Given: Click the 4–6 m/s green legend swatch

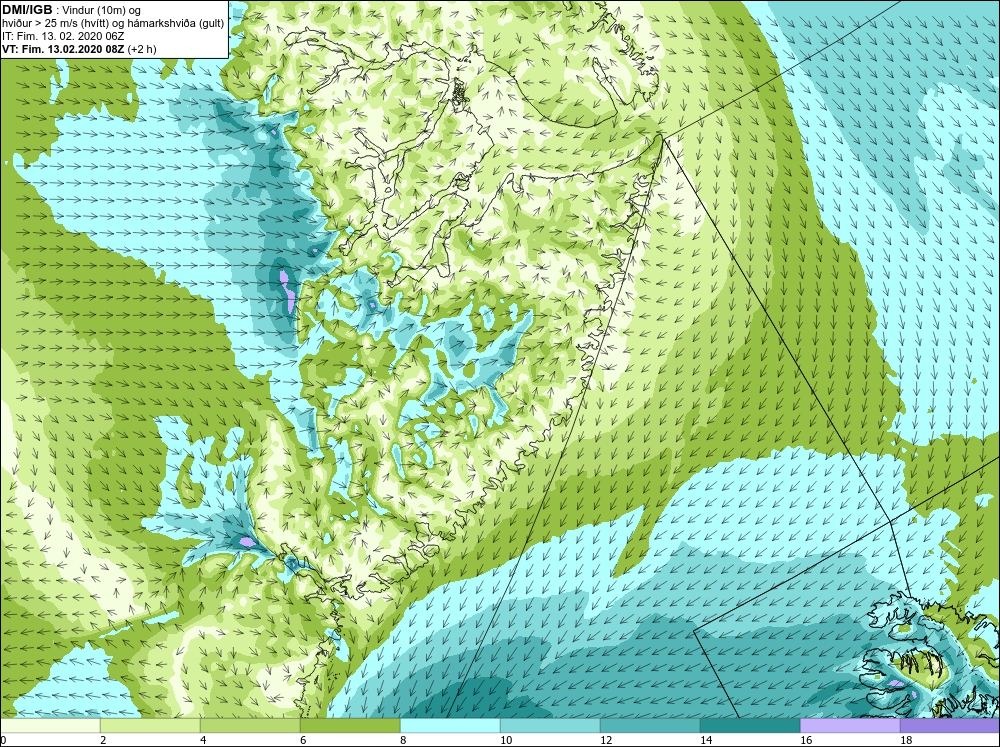Looking at the screenshot, I should tap(250, 726).
